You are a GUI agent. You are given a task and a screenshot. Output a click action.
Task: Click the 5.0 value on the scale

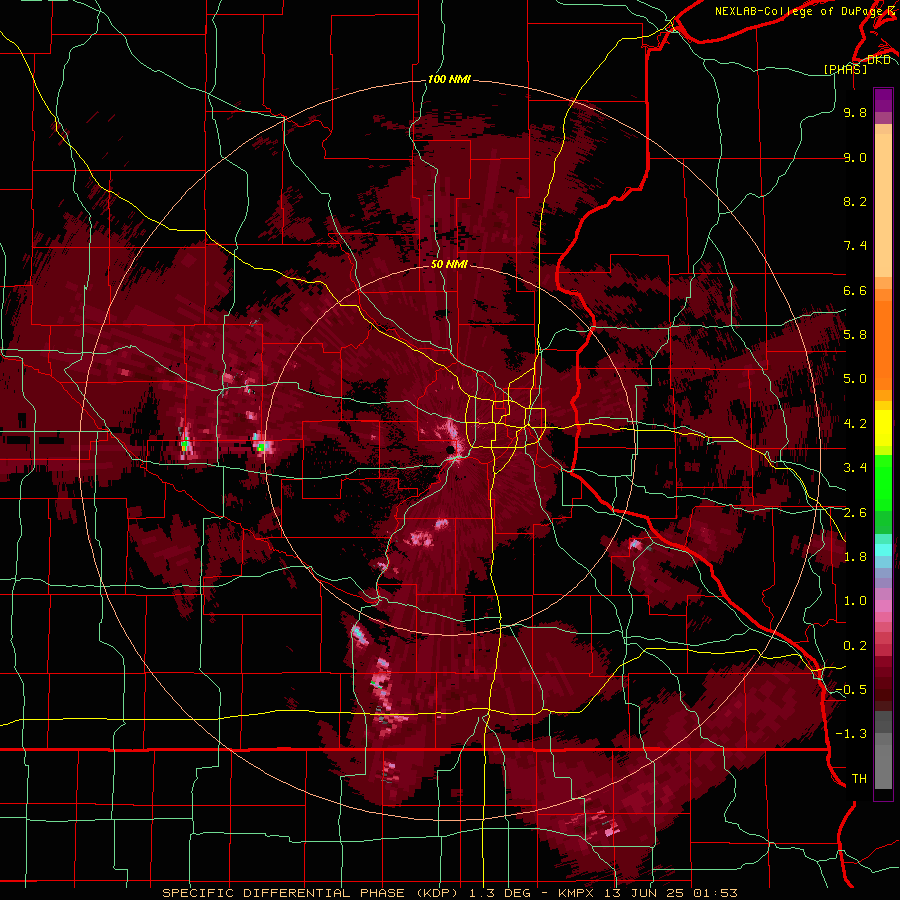855,379
